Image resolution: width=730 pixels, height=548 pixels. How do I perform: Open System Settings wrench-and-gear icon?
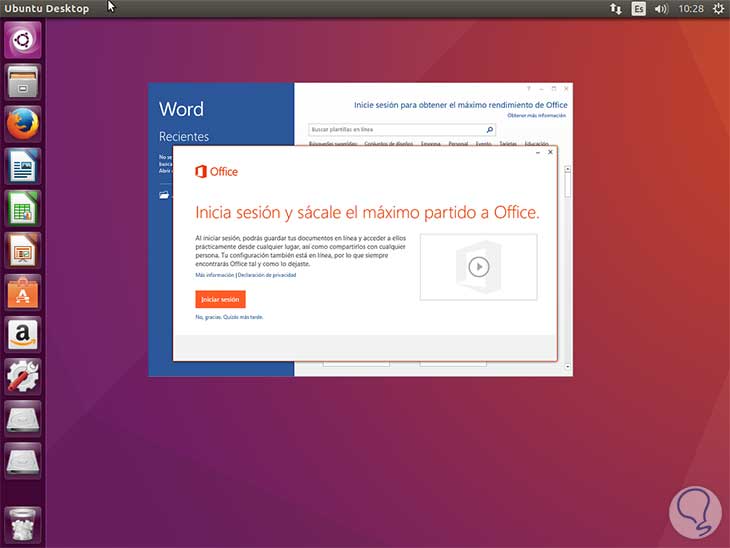pos(23,376)
